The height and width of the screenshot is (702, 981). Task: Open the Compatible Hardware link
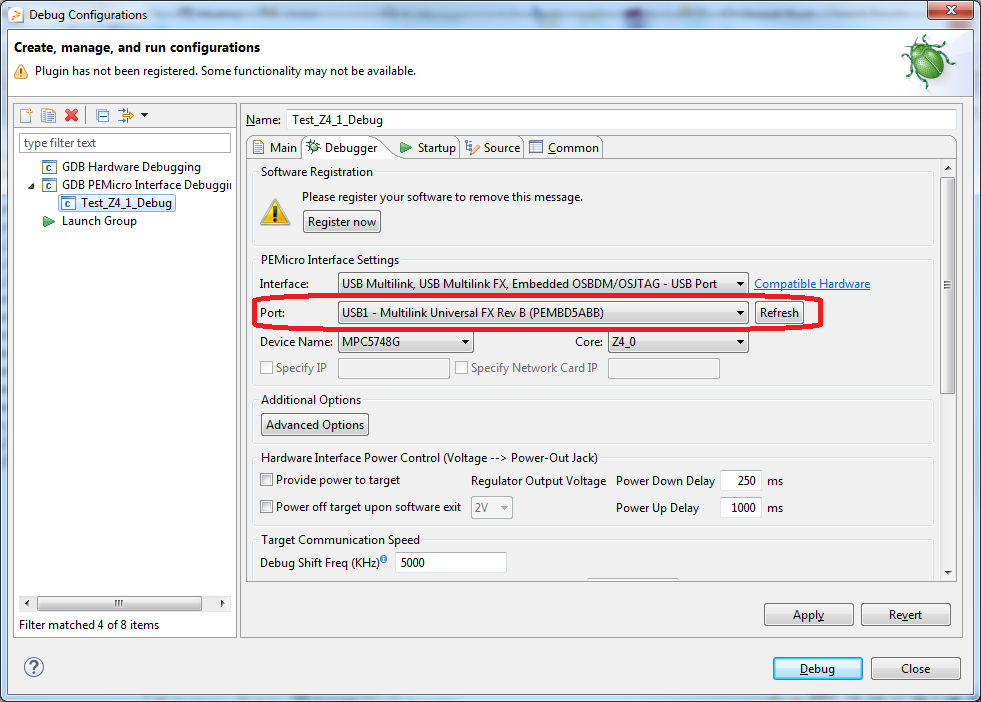pos(811,283)
